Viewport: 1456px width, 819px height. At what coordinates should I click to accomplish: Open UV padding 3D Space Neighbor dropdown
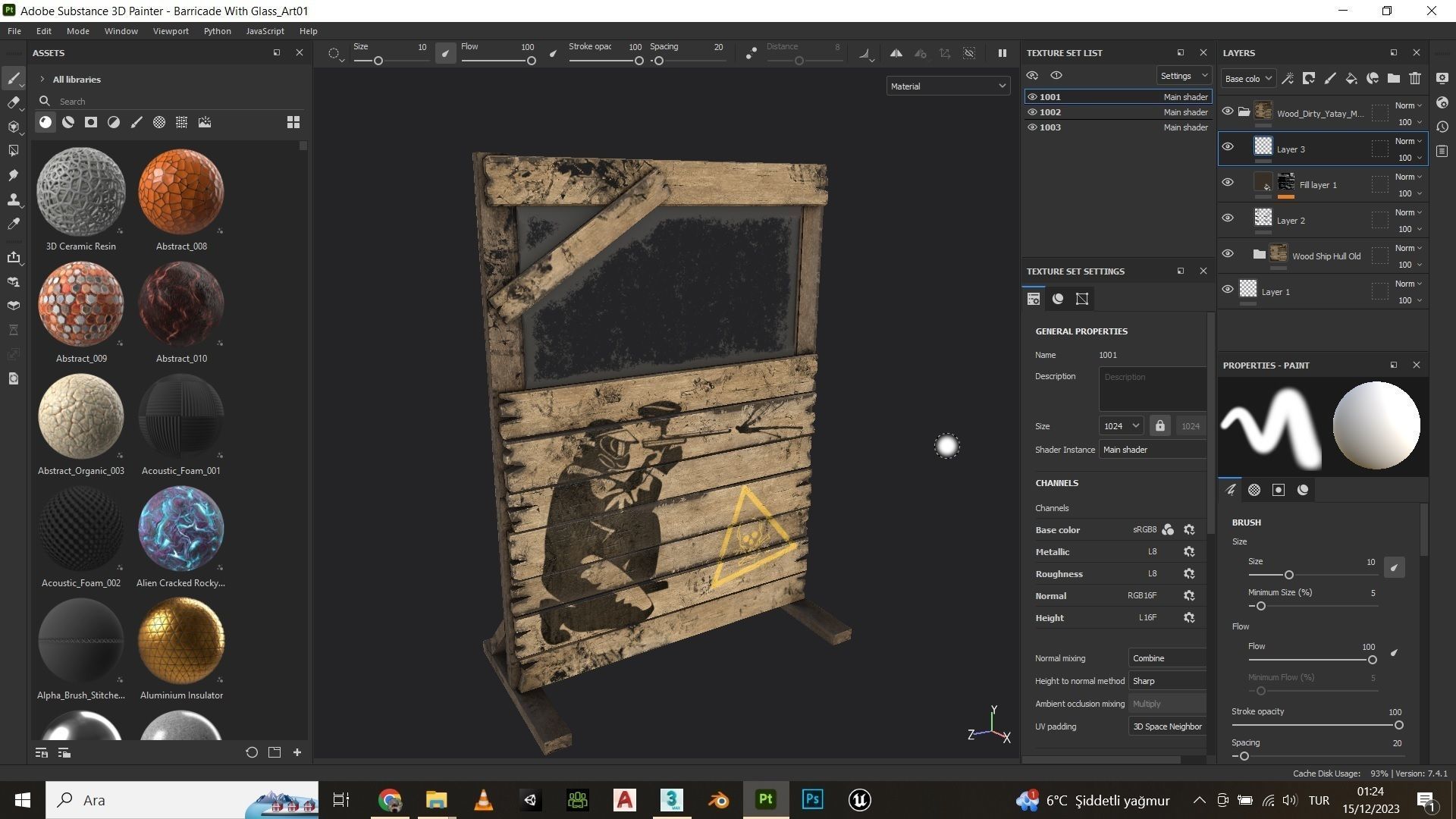1168,726
